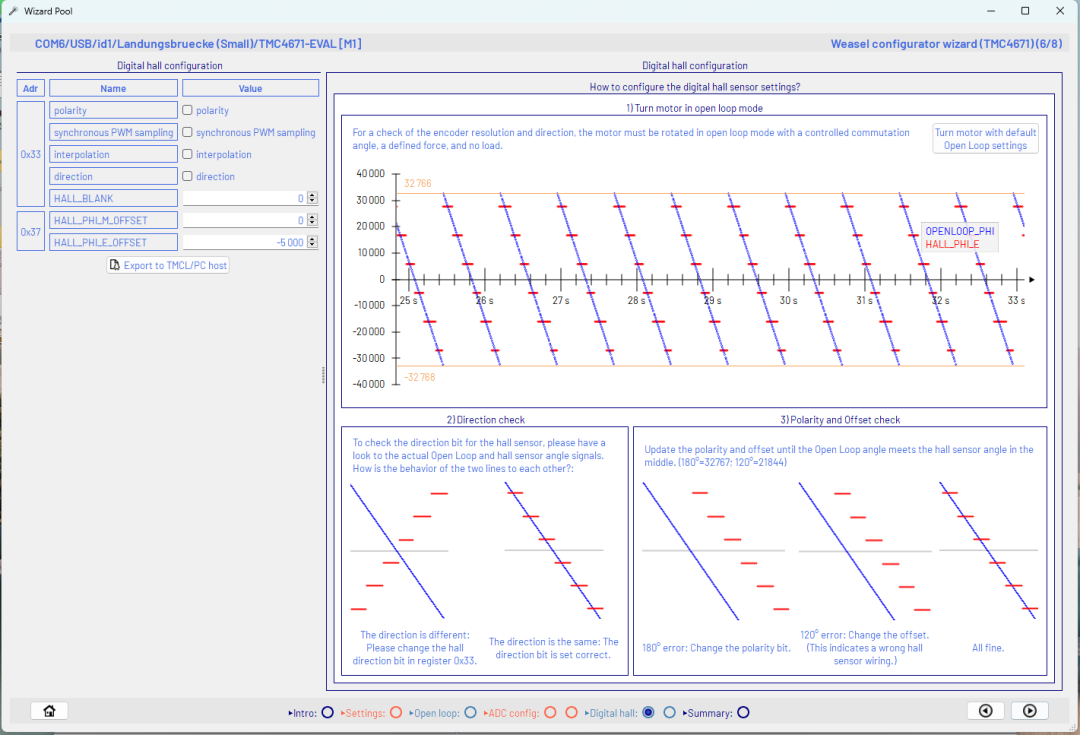Select the first ADC config radio button
This screenshot has height=735, width=1080.
pyautogui.click(x=550, y=712)
